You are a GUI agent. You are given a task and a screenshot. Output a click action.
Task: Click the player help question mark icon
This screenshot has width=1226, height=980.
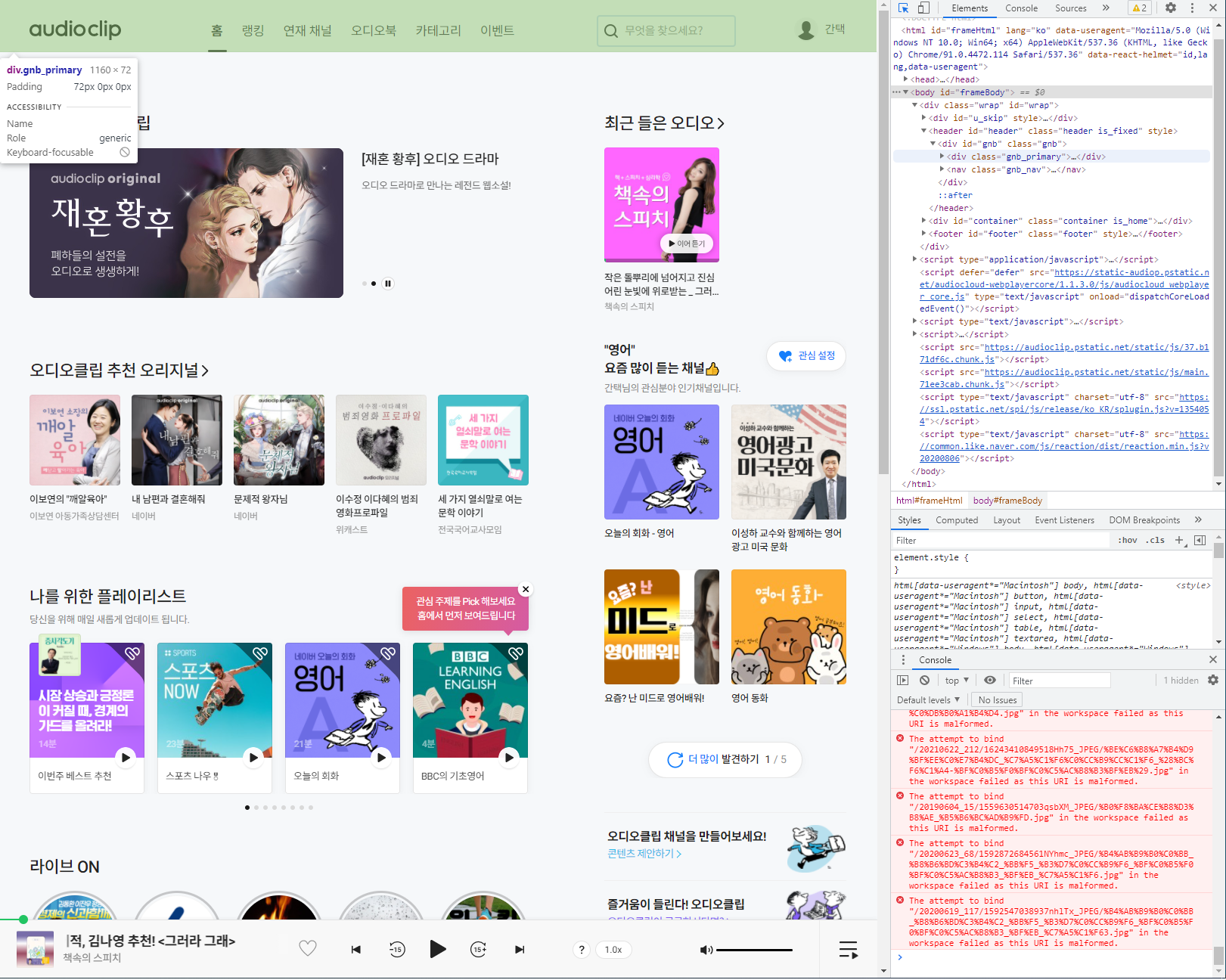tap(581, 950)
